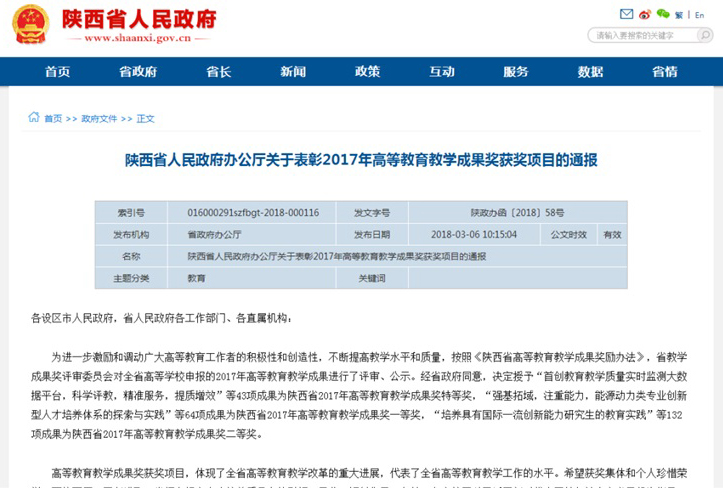Viewport: 723px width, 488px height.
Task: Open the 省情 navigation item
Action: pyautogui.click(x=665, y=72)
